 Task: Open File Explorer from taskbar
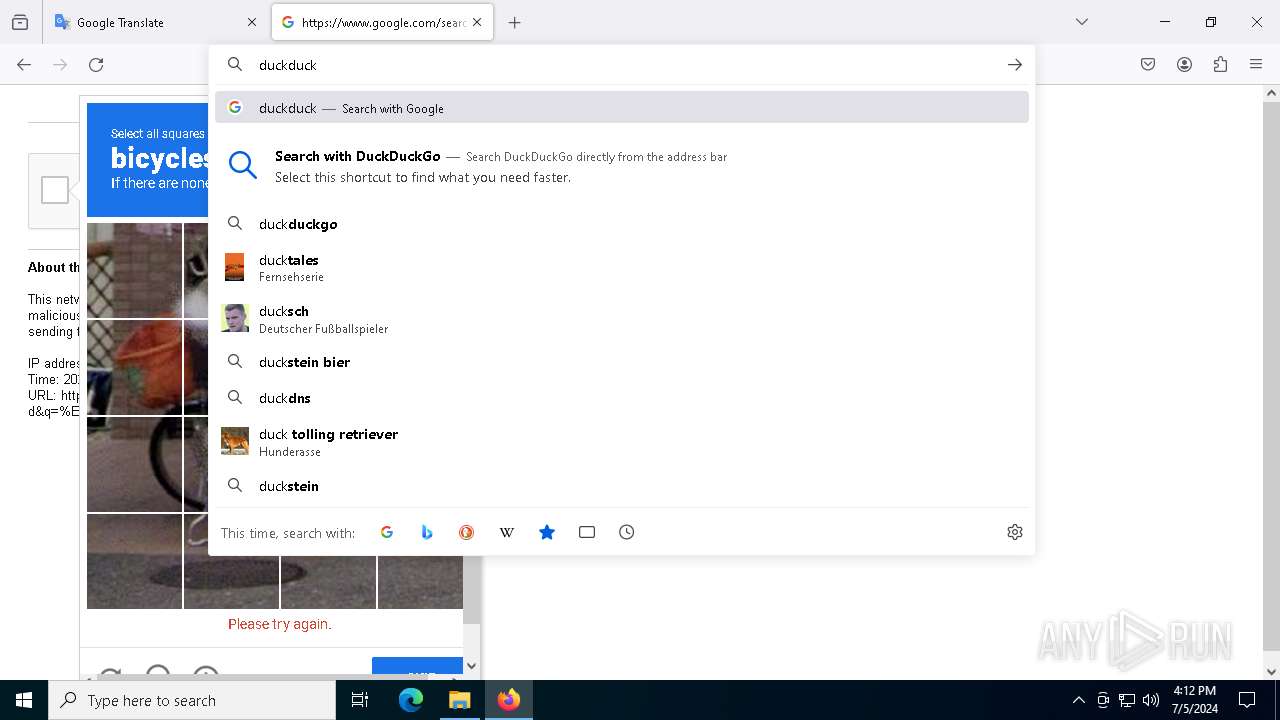(459, 700)
